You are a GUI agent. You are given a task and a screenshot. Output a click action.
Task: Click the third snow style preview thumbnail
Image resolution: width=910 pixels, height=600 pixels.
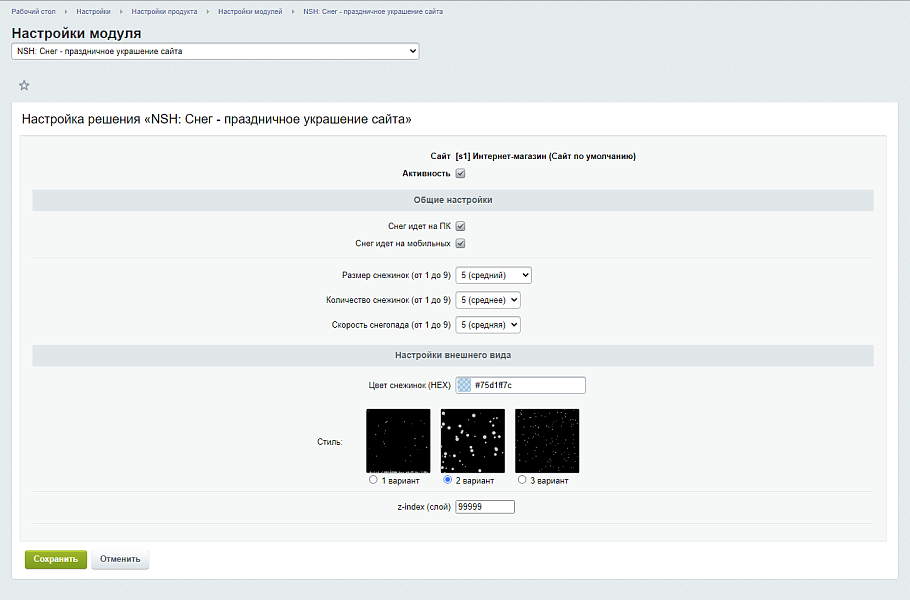pyautogui.click(x=547, y=440)
